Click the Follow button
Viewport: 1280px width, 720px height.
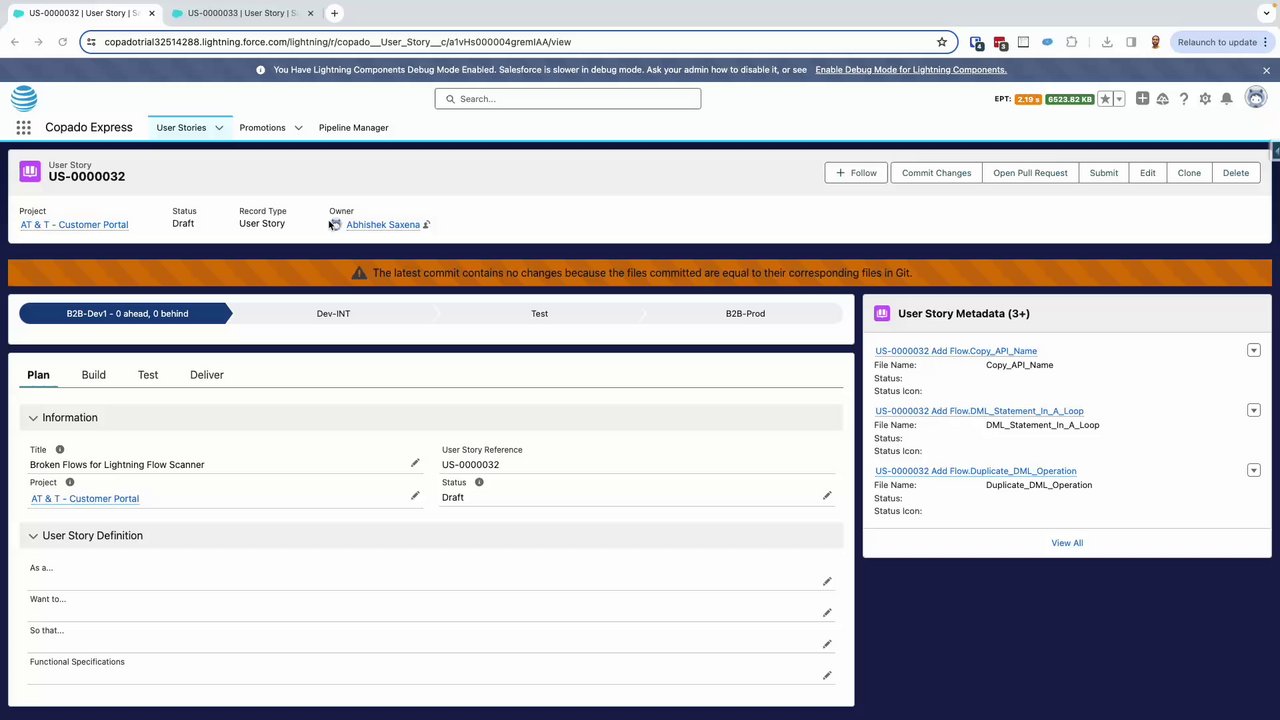tap(856, 173)
